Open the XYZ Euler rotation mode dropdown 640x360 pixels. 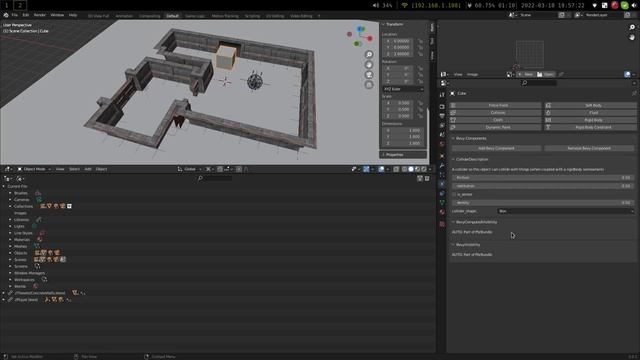click(x=403, y=89)
